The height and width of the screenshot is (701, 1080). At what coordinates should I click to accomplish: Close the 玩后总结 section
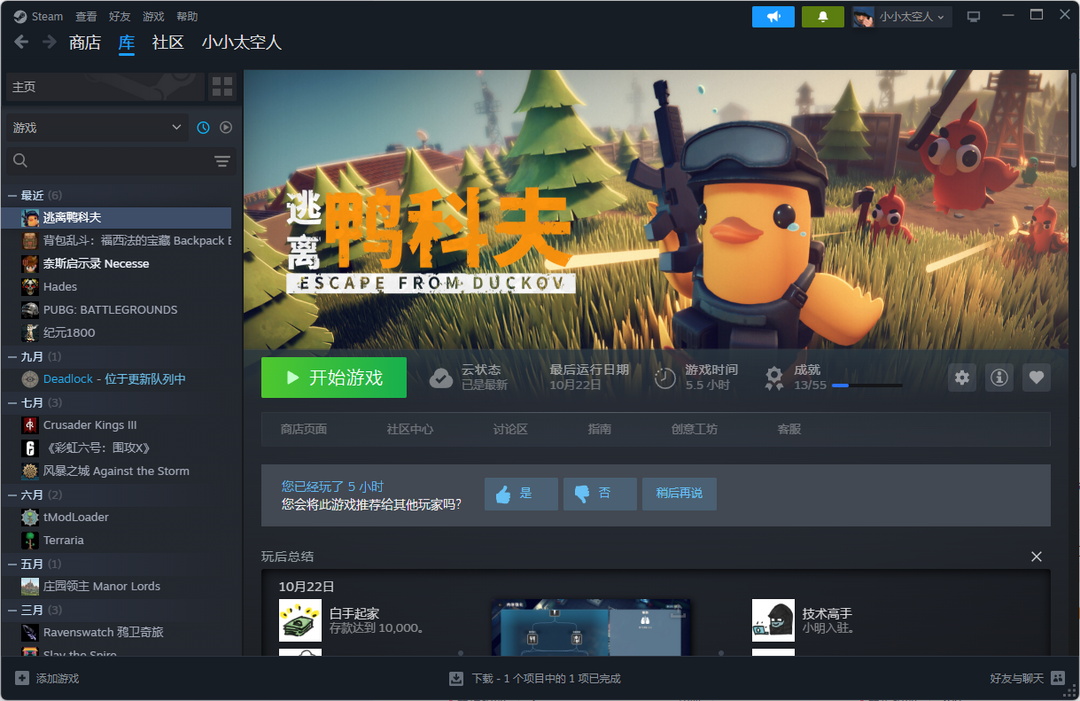tap(1036, 556)
